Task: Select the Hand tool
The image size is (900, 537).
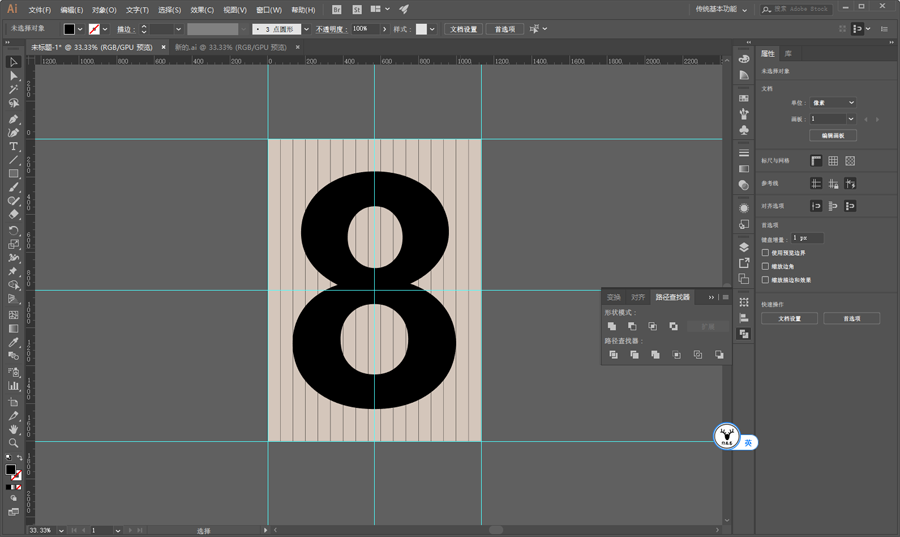Action: pos(13,429)
